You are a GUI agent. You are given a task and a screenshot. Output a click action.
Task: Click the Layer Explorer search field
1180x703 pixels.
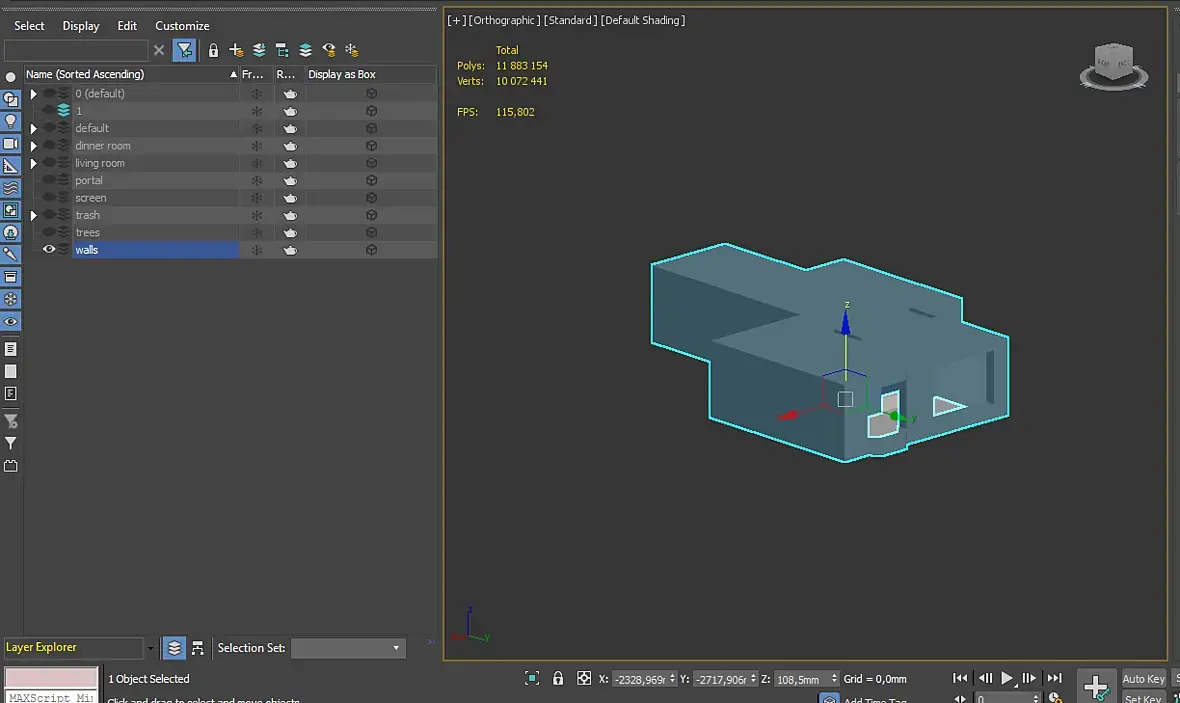pyautogui.click(x=76, y=50)
